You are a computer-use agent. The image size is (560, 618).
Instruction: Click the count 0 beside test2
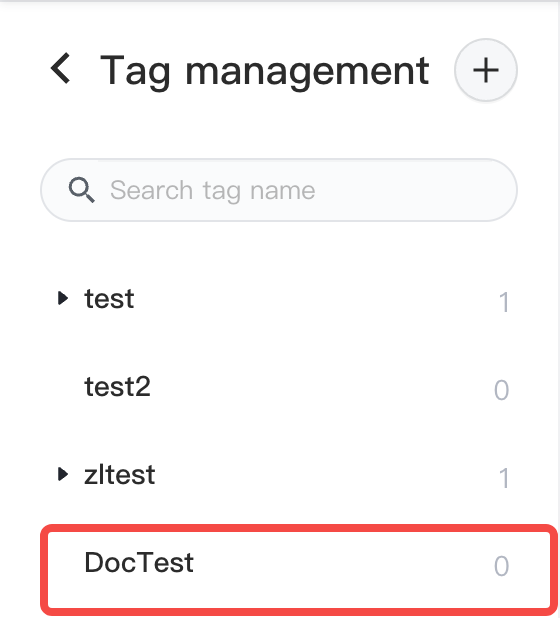pyautogui.click(x=501, y=390)
